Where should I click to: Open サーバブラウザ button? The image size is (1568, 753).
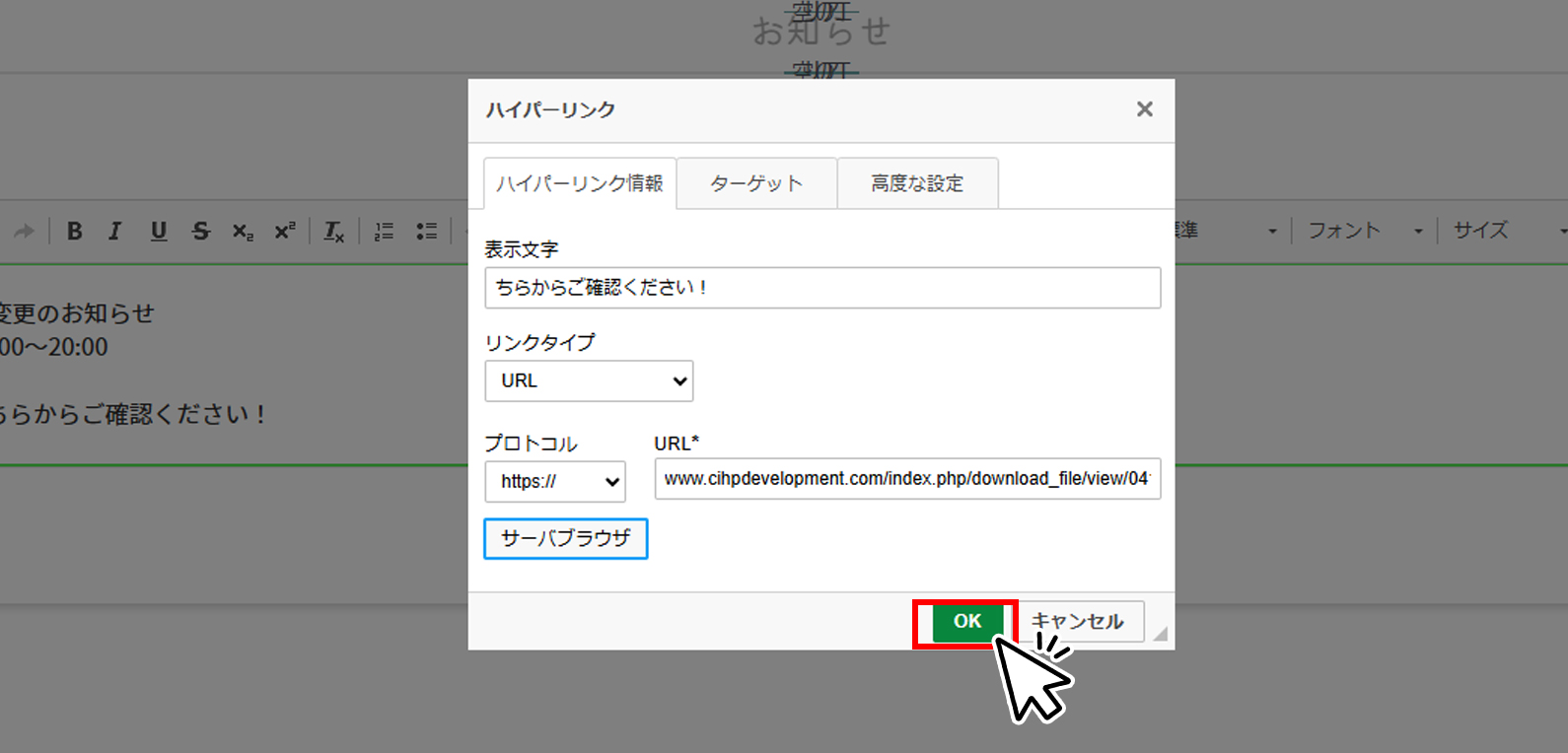[565, 538]
